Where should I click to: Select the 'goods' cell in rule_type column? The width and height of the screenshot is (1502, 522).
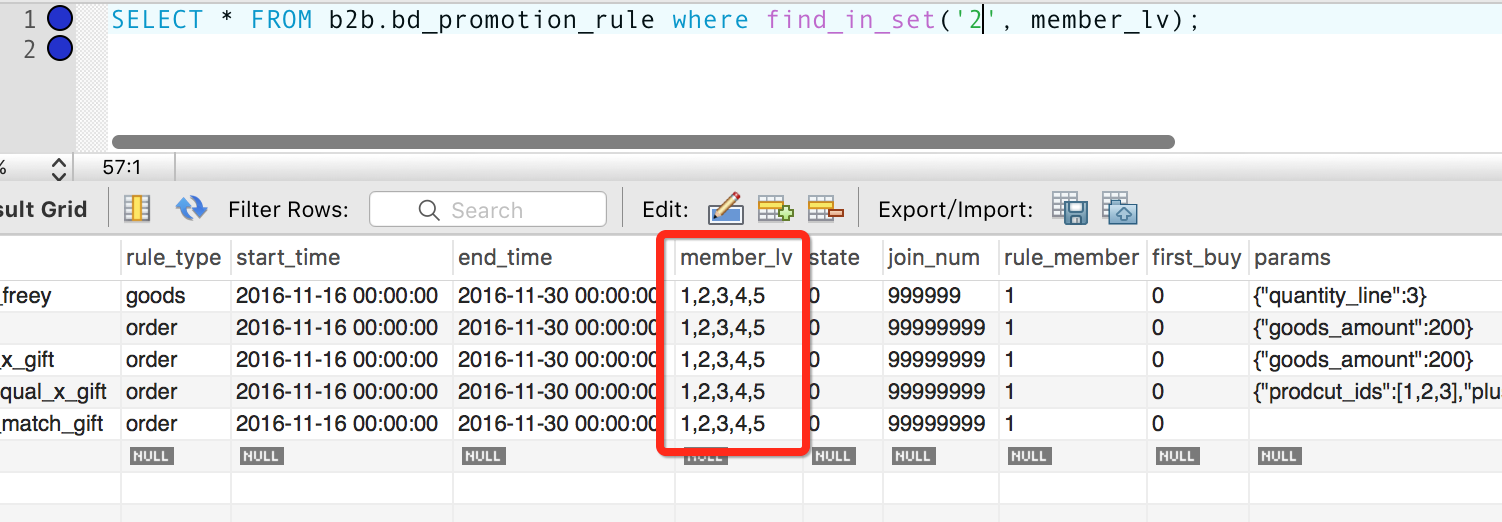coord(156,296)
